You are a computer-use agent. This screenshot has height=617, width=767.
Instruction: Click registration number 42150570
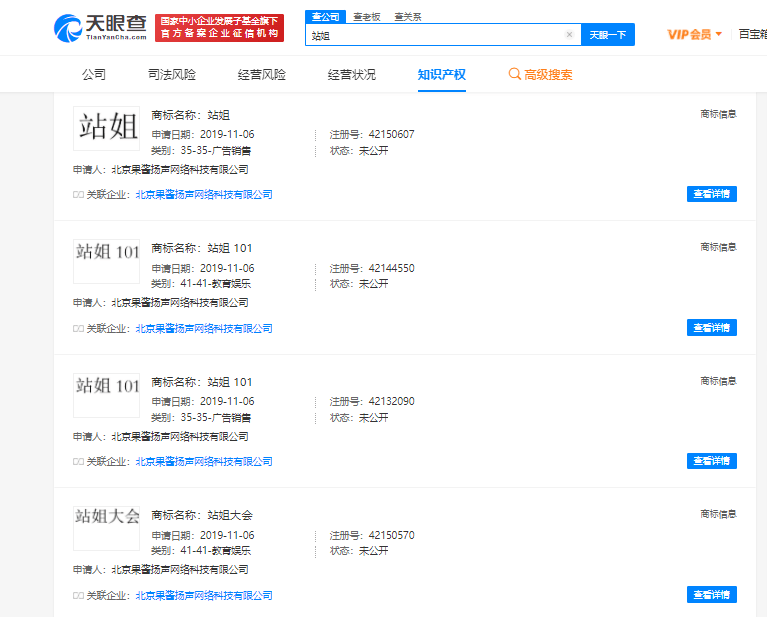coord(391,535)
